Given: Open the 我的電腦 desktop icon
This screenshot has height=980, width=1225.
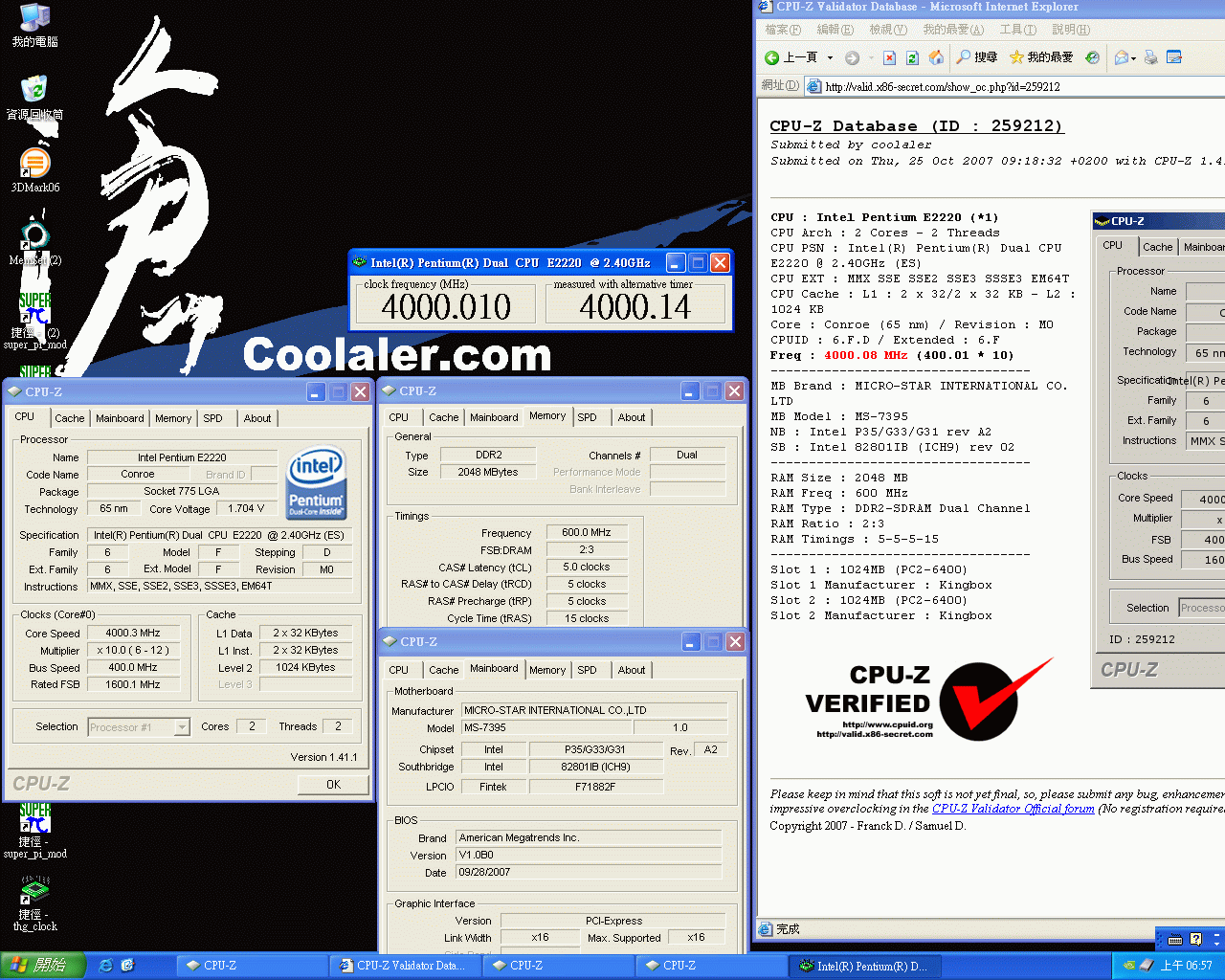Looking at the screenshot, I should click(34, 26).
